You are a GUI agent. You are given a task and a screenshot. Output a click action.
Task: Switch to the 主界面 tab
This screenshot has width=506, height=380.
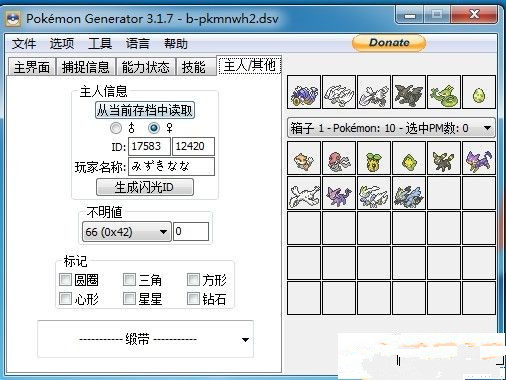pos(32,67)
